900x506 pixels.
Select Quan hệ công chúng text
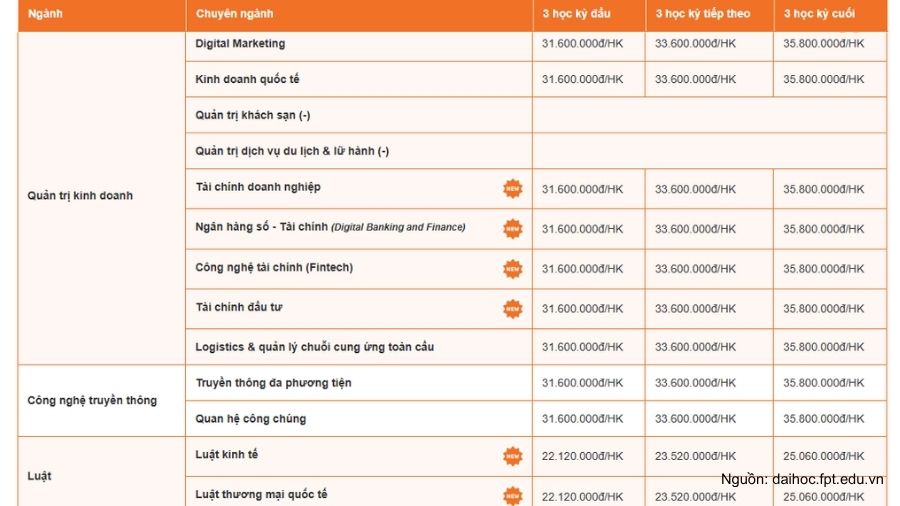(x=251, y=419)
